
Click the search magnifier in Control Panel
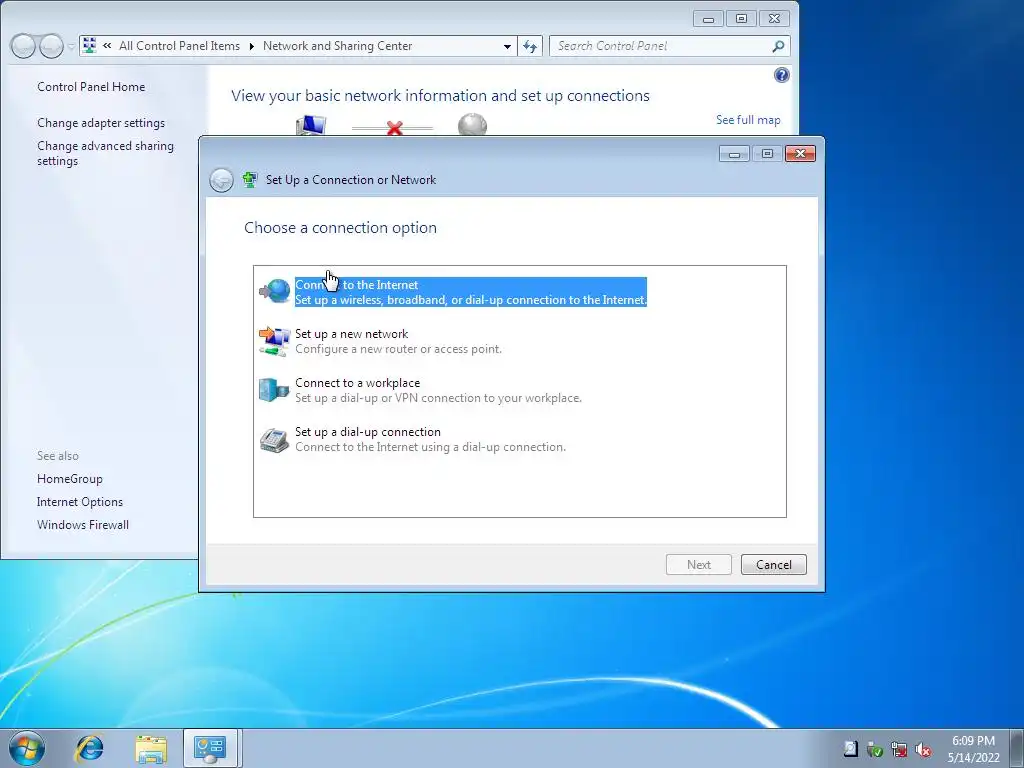click(778, 46)
